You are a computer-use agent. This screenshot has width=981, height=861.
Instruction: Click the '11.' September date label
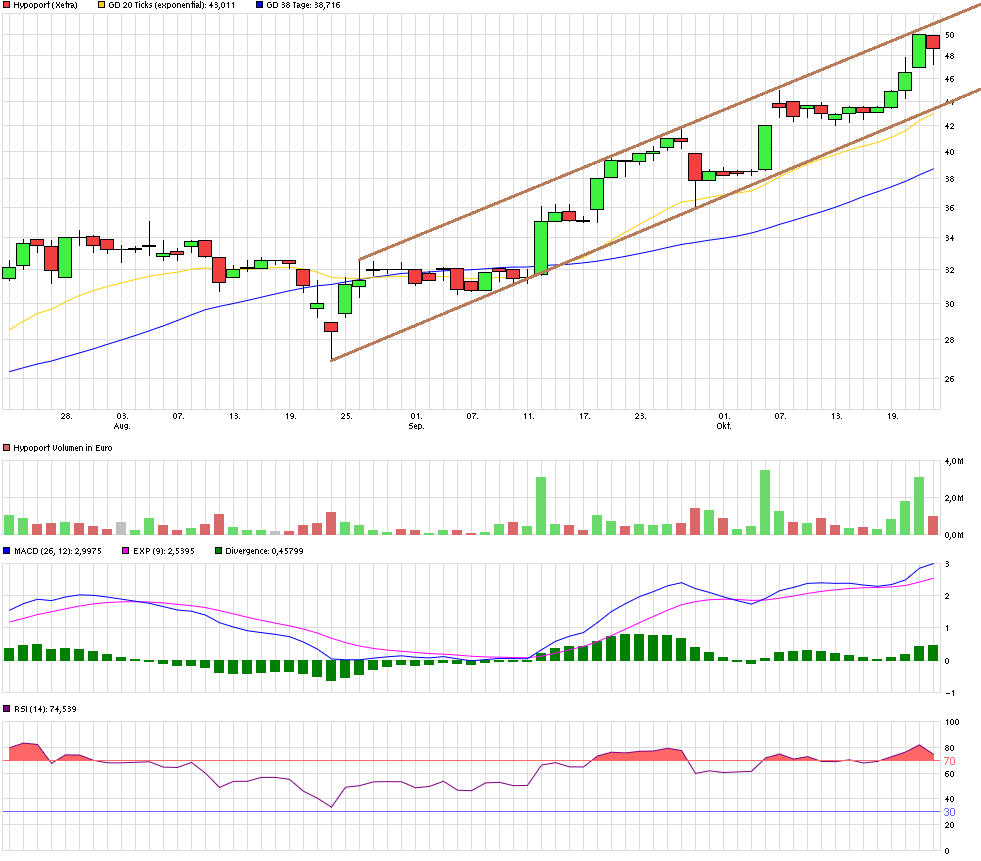[529, 416]
